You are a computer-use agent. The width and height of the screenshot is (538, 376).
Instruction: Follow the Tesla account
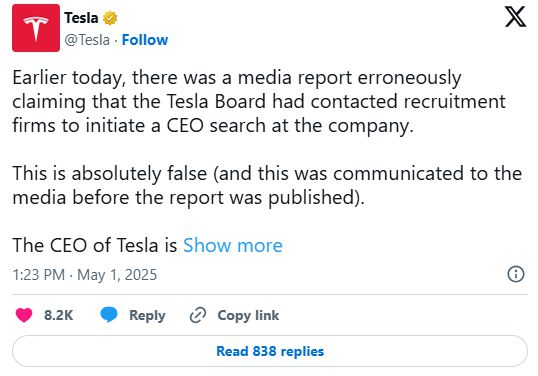145,40
